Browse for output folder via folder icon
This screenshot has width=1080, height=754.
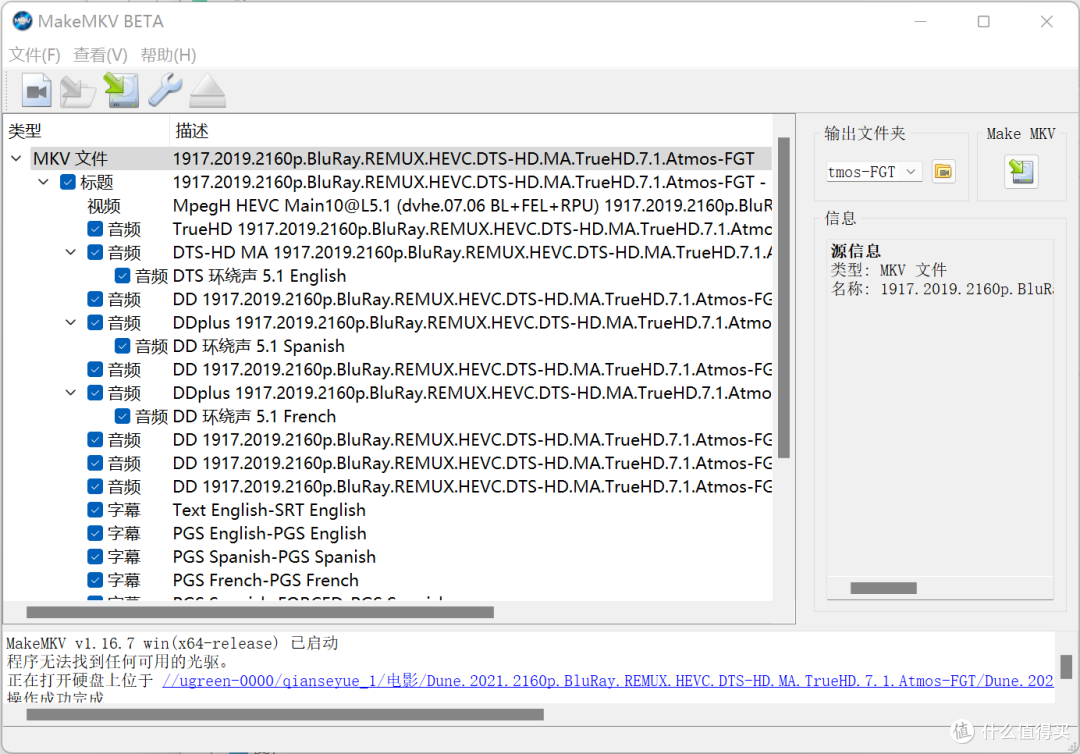(943, 171)
